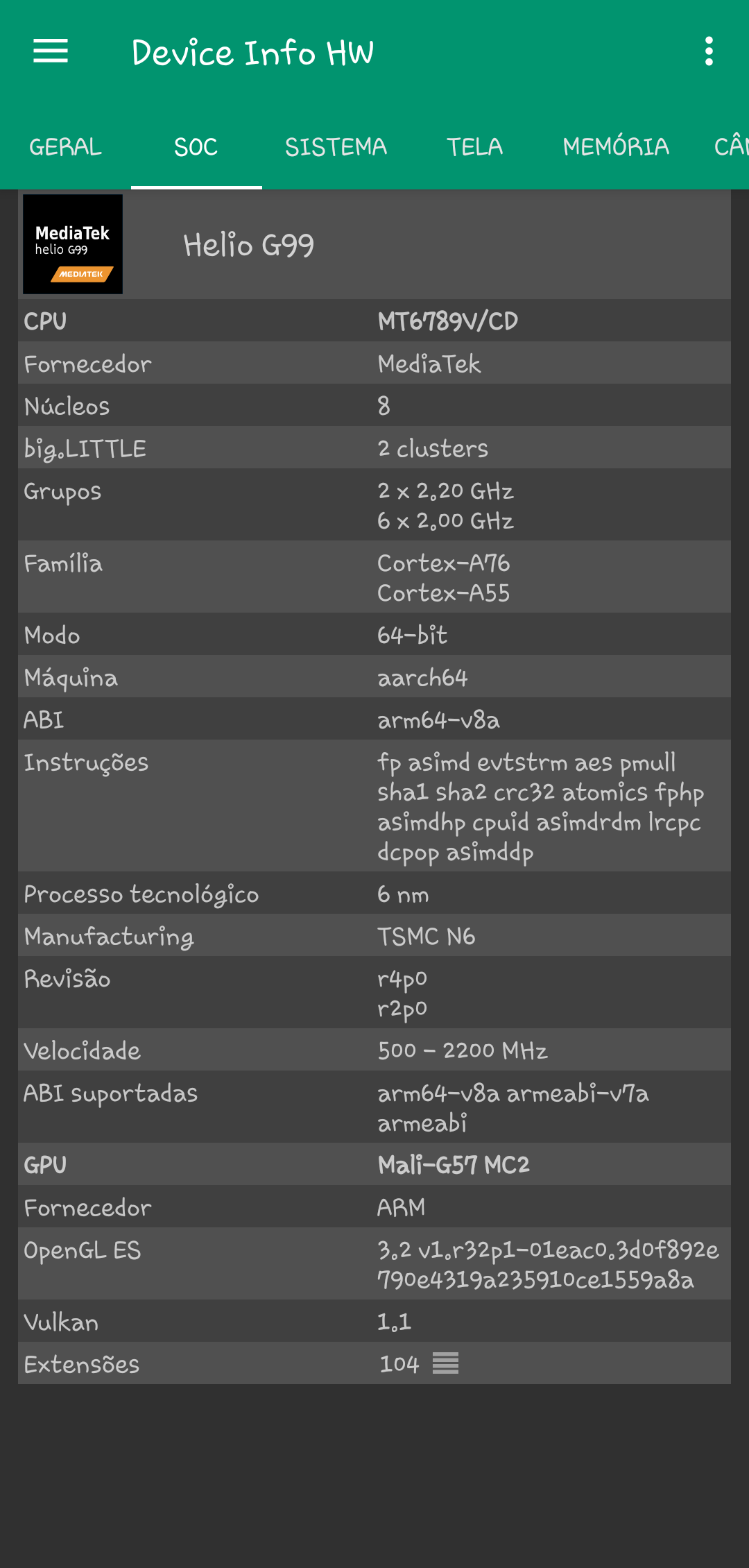Screen dimensions: 749x1568
Task: Tap the ABI suportadas row
Action: coord(374,1107)
